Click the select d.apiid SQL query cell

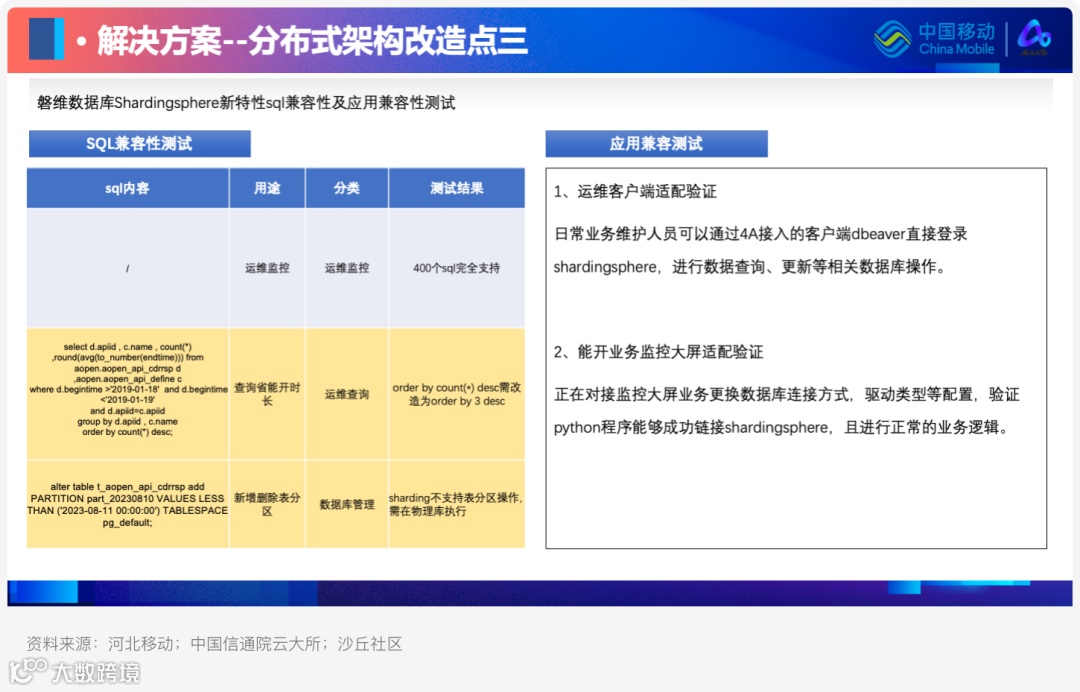[127, 394]
